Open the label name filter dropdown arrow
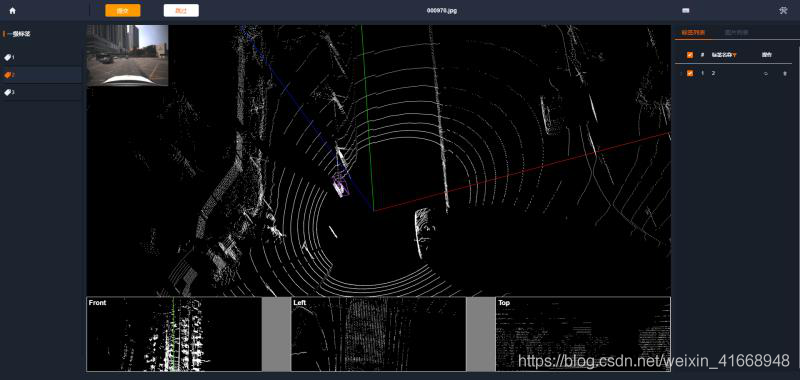The height and width of the screenshot is (380, 800). [734, 55]
